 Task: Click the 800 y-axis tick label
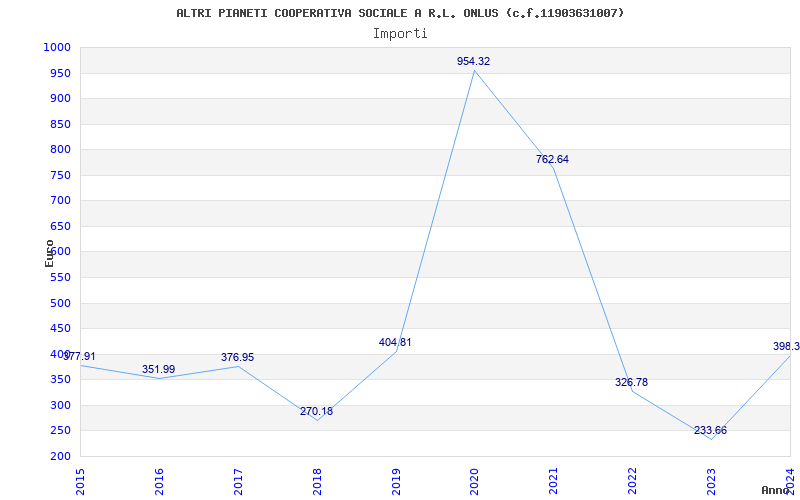tap(60, 149)
